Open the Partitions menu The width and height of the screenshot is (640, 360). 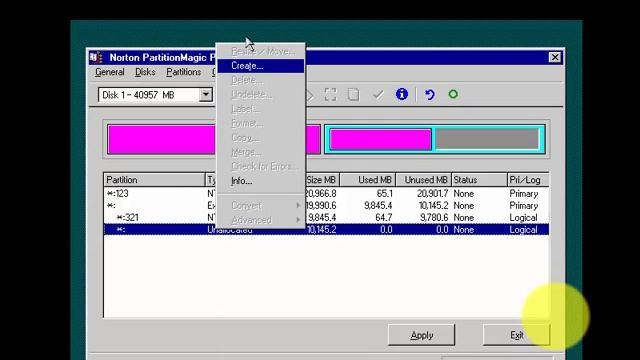(183, 72)
